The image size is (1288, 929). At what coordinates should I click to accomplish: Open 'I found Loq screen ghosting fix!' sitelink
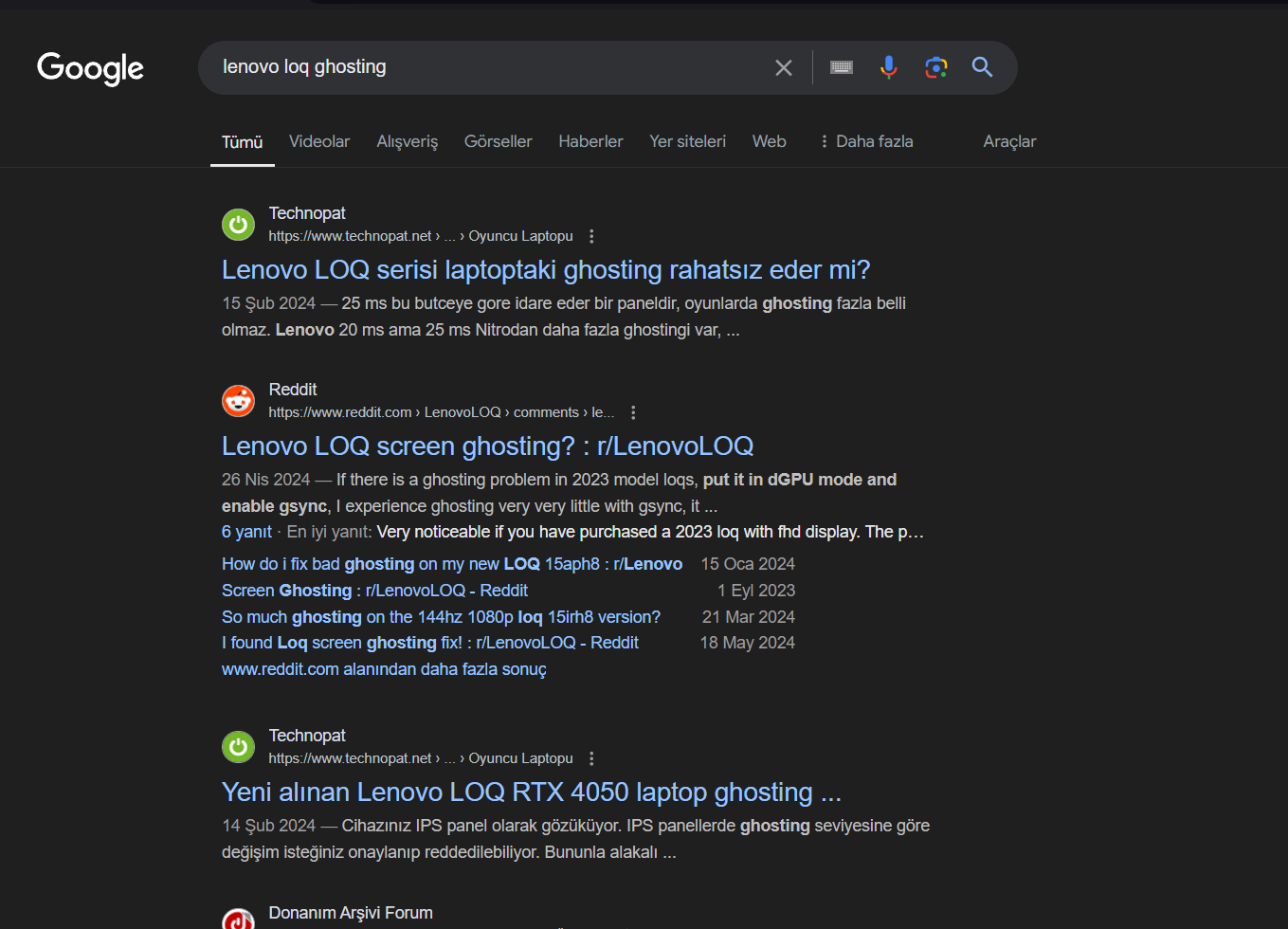pyautogui.click(x=430, y=643)
